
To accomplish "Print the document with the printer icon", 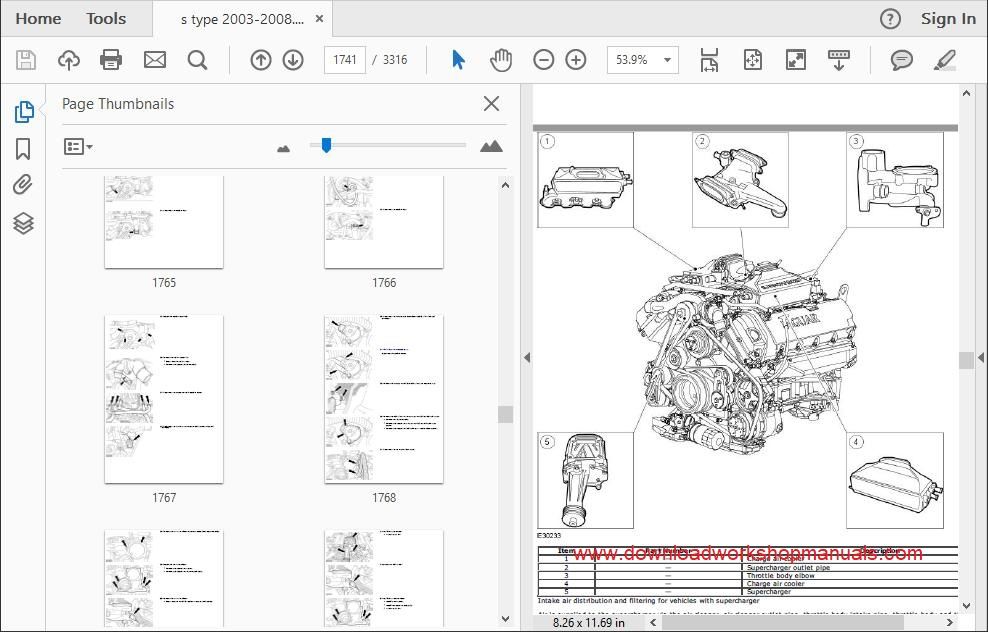I will pyautogui.click(x=111, y=60).
